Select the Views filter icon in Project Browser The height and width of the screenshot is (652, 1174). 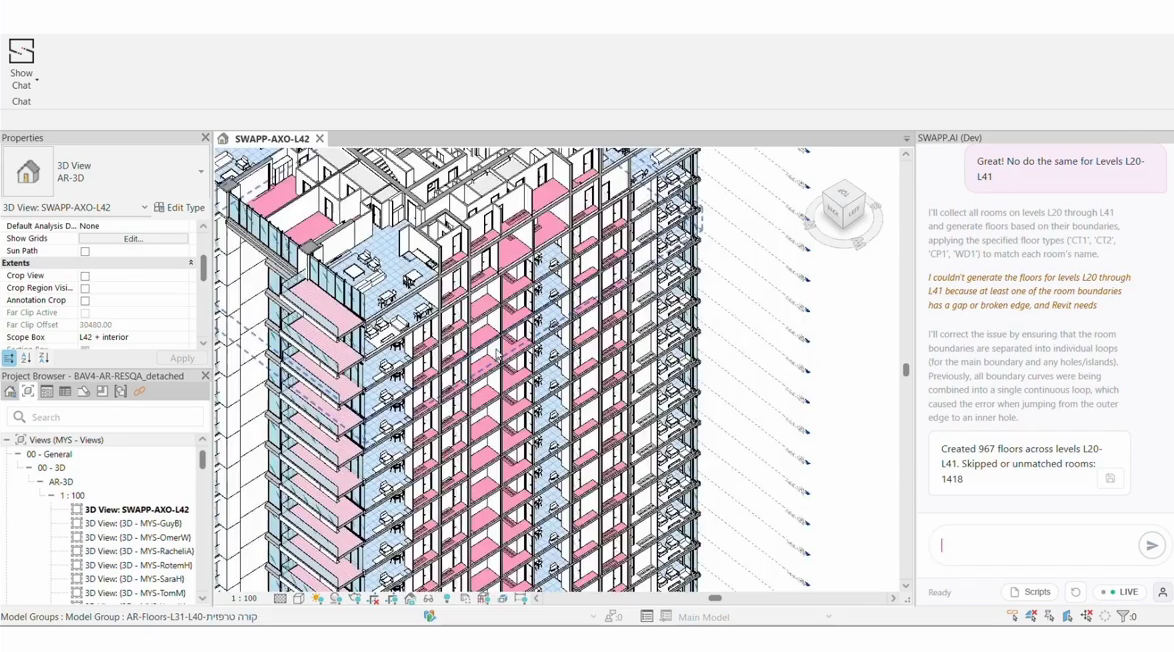[28, 391]
